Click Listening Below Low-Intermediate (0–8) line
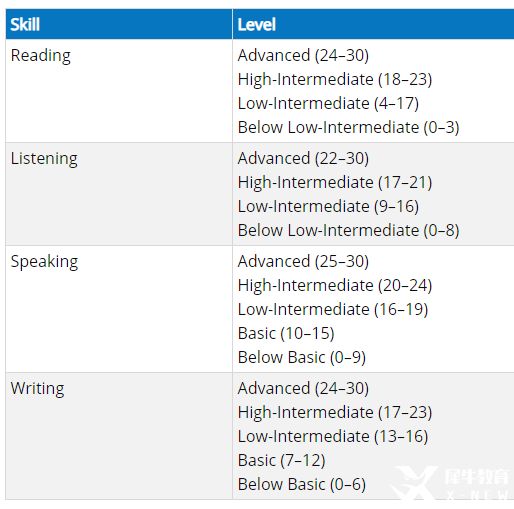The image size is (514, 509). click(349, 231)
